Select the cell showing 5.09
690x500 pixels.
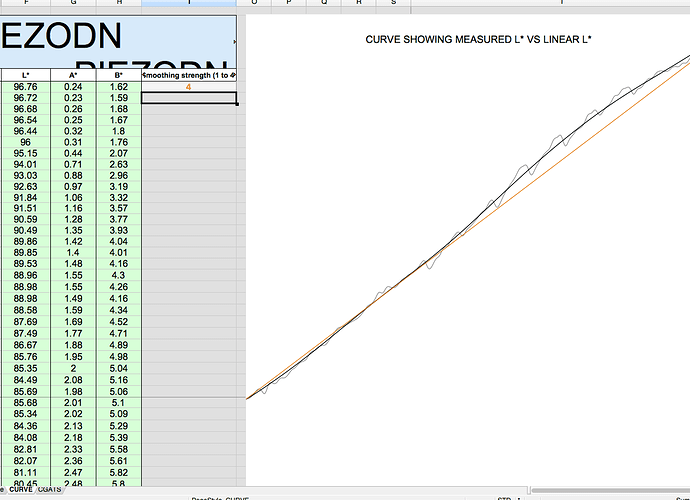[x=119, y=412]
